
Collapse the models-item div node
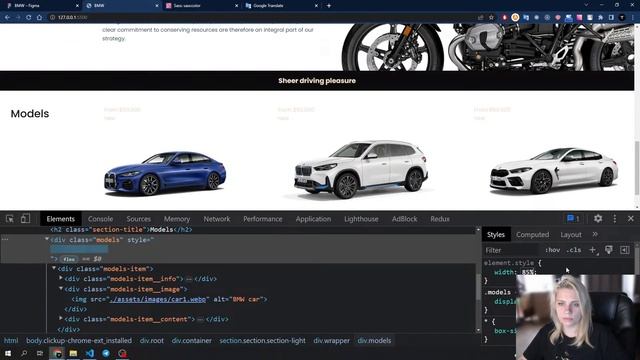(54, 268)
